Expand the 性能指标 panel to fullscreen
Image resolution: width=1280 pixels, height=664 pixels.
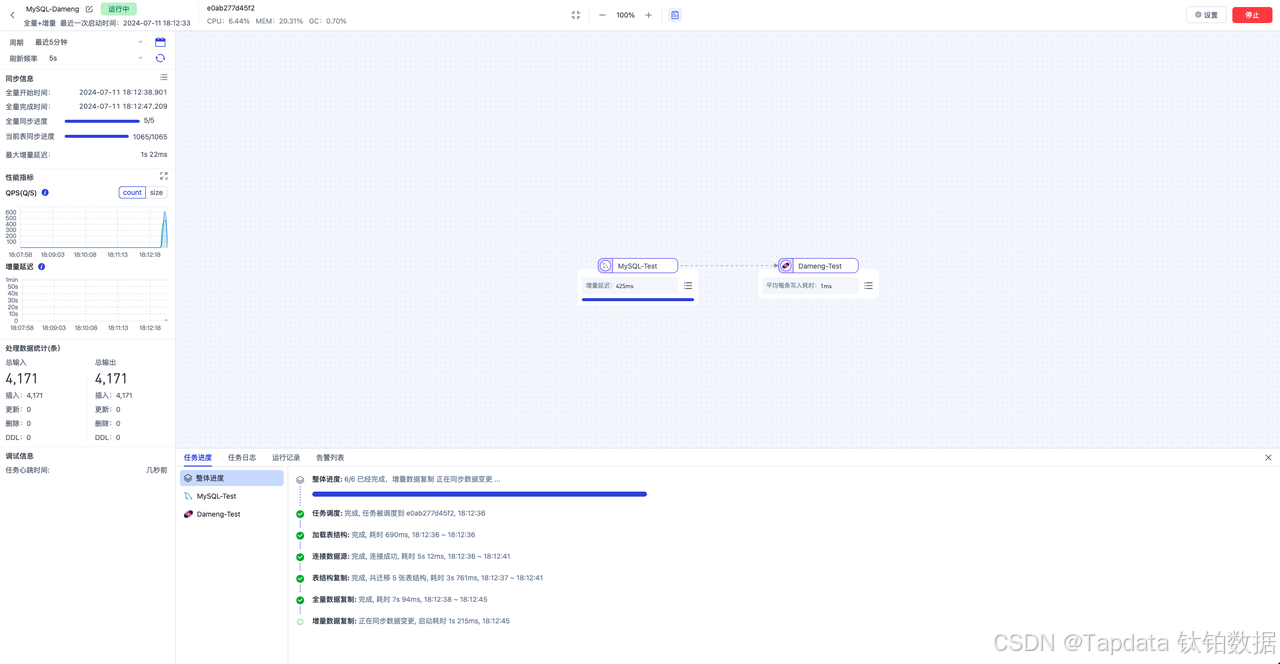(164, 176)
